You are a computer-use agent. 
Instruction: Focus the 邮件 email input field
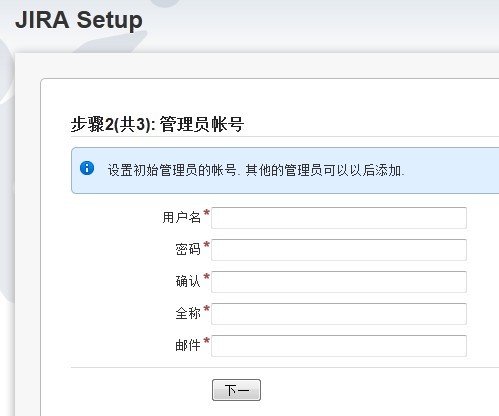[x=339, y=346]
